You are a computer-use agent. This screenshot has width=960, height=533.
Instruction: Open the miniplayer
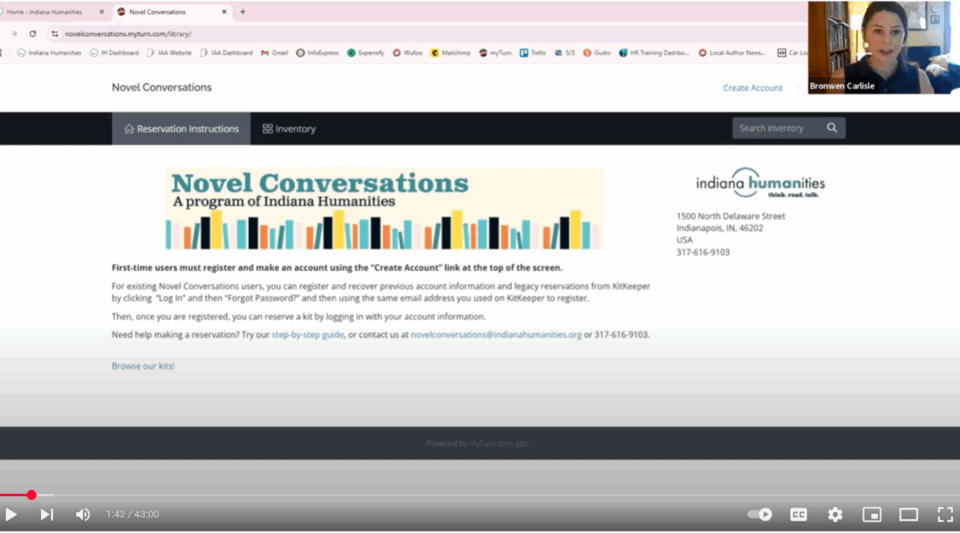pos(872,515)
